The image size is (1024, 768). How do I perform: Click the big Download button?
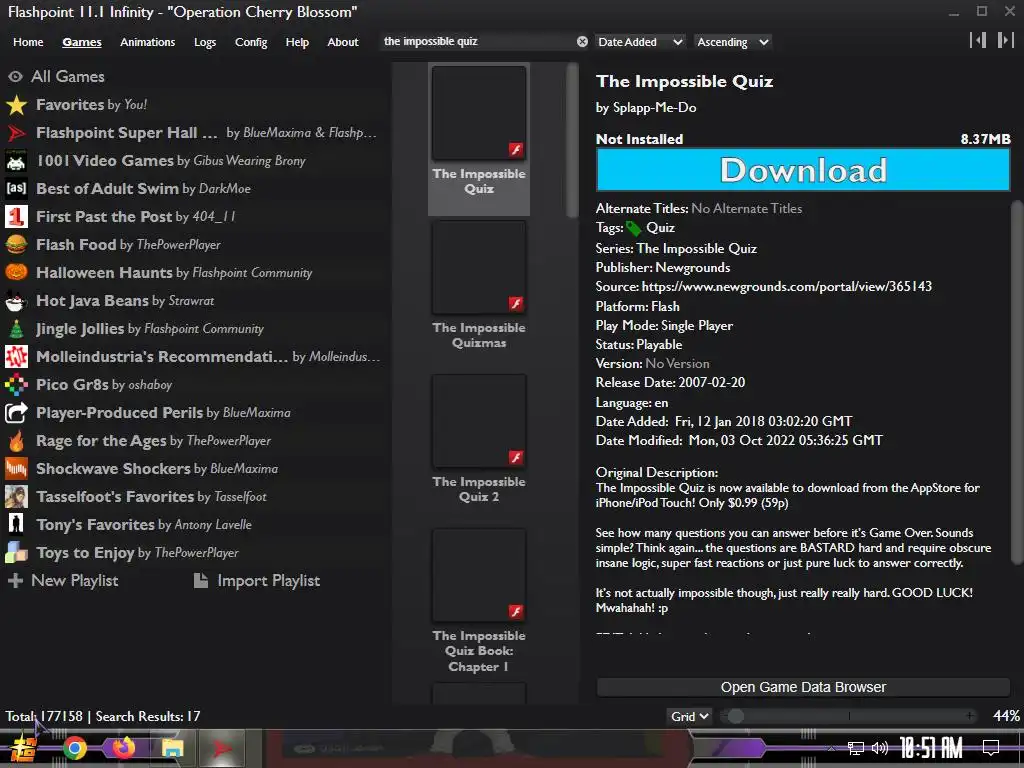coord(803,170)
